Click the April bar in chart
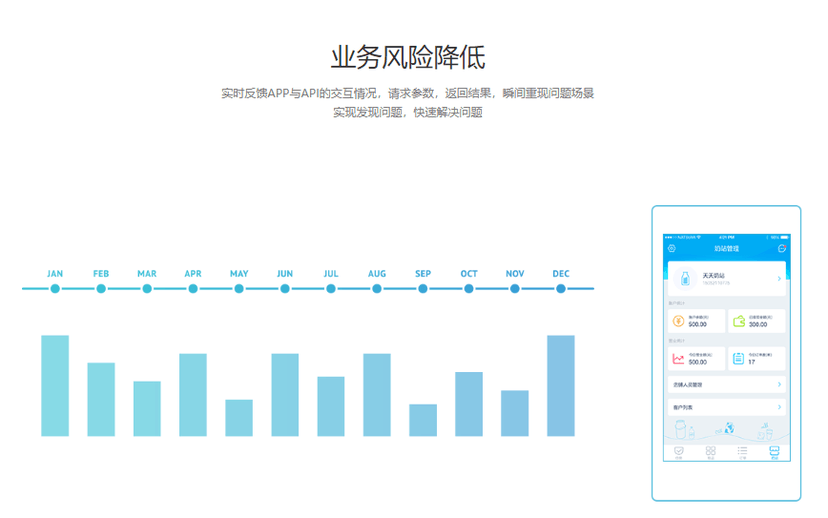828x518 pixels. click(x=193, y=395)
